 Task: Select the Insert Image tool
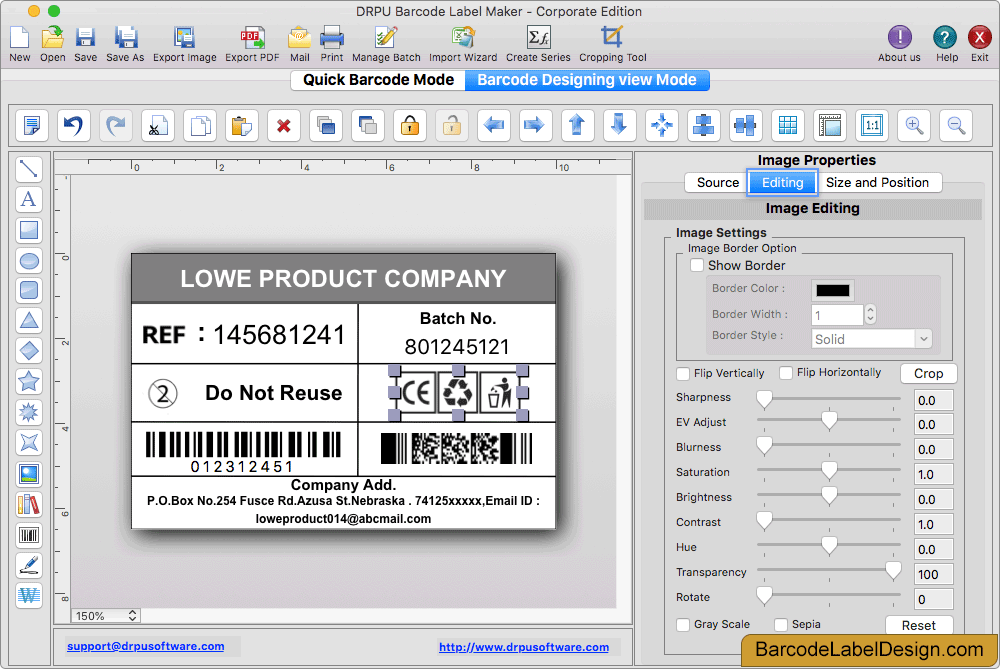[29, 474]
